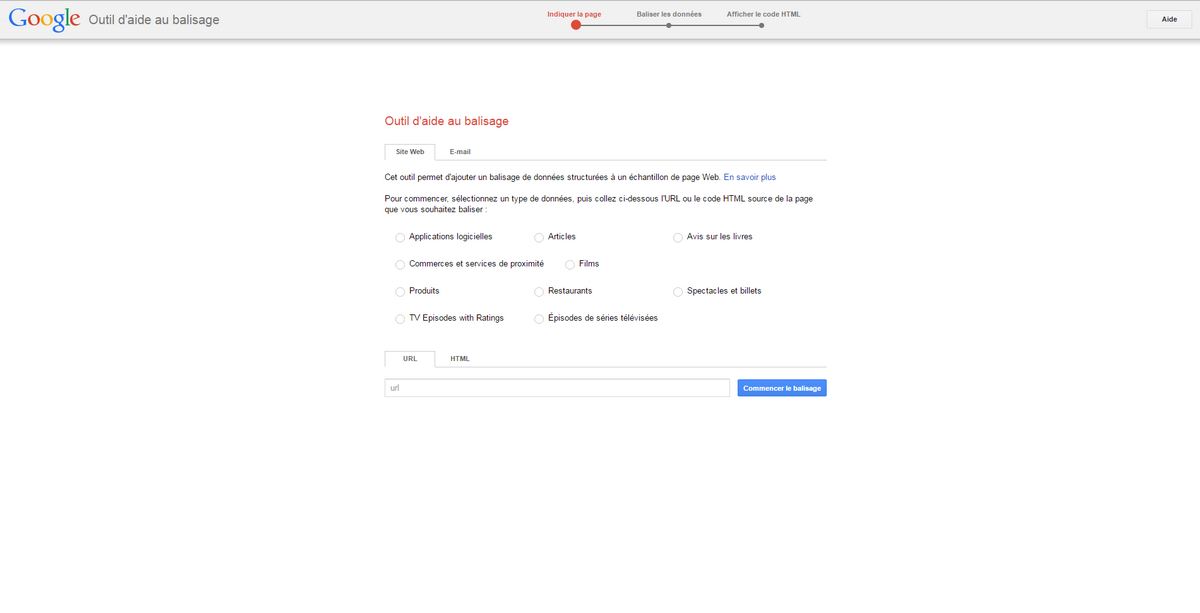Screen dimensions: 1200x613
Task: Select the Applications logicielles radio button
Action: [x=400, y=238]
